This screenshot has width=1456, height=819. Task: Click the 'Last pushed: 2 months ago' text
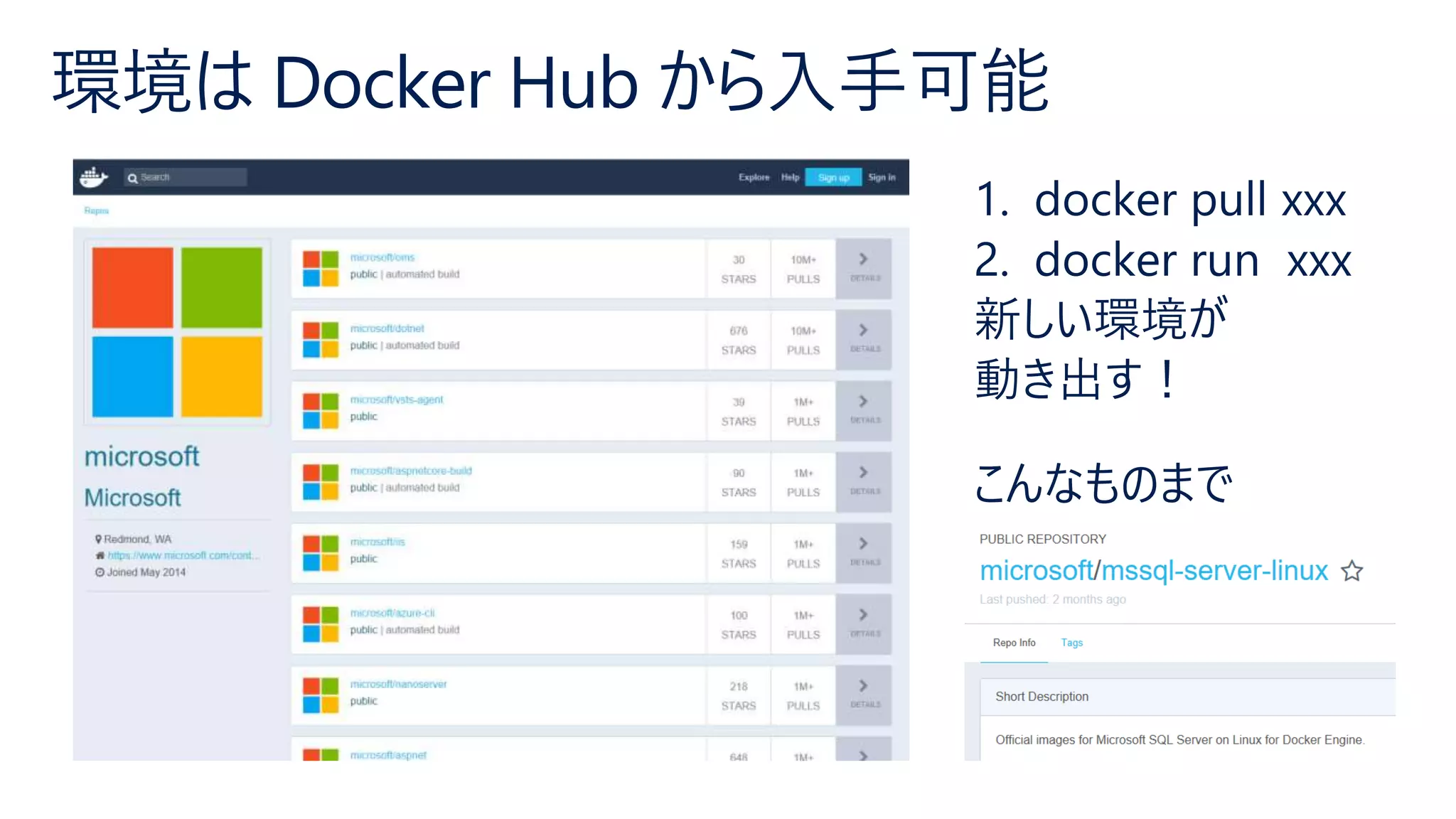[1053, 599]
